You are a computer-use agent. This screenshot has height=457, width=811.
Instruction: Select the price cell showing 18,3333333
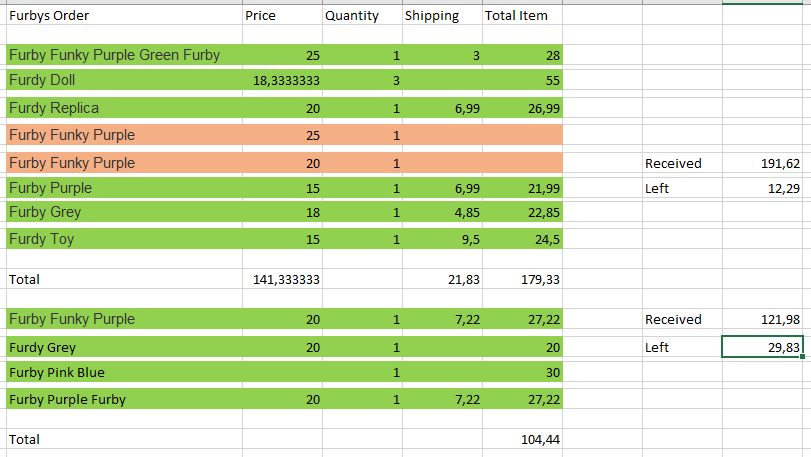point(287,81)
